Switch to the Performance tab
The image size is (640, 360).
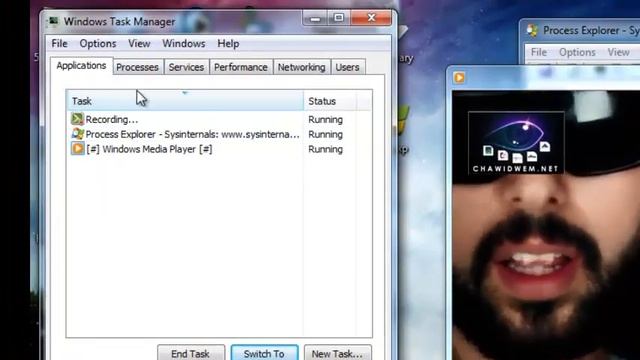point(241,67)
